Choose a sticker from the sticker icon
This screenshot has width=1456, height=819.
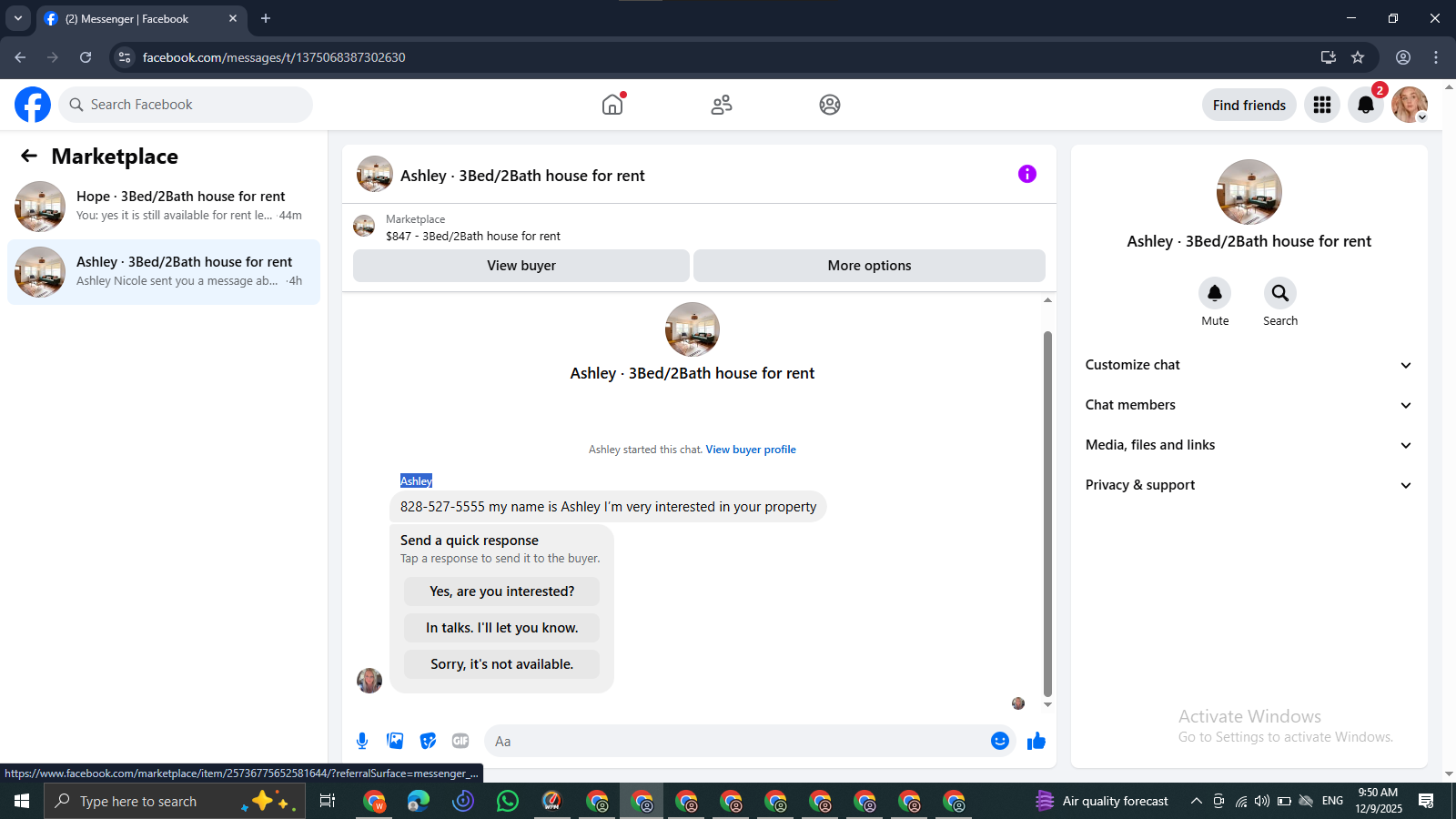pos(428,741)
